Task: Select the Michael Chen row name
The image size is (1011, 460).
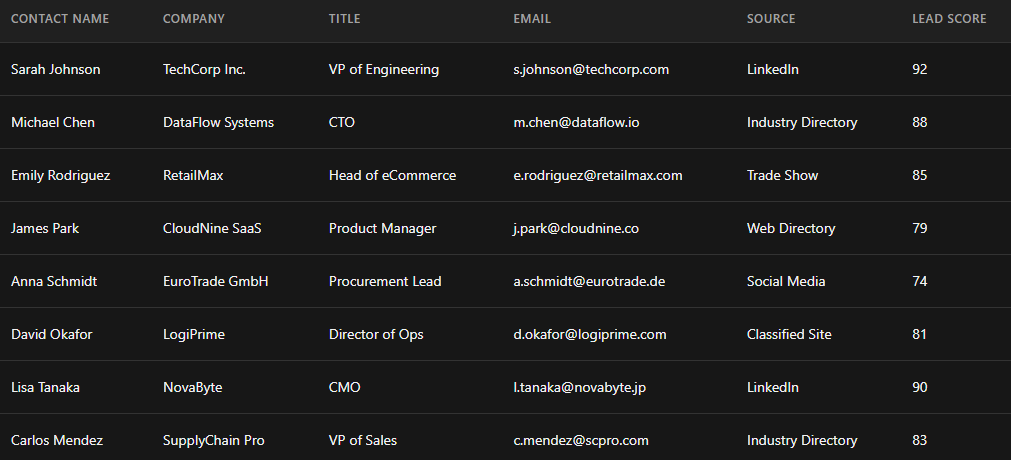Action: [x=53, y=123]
